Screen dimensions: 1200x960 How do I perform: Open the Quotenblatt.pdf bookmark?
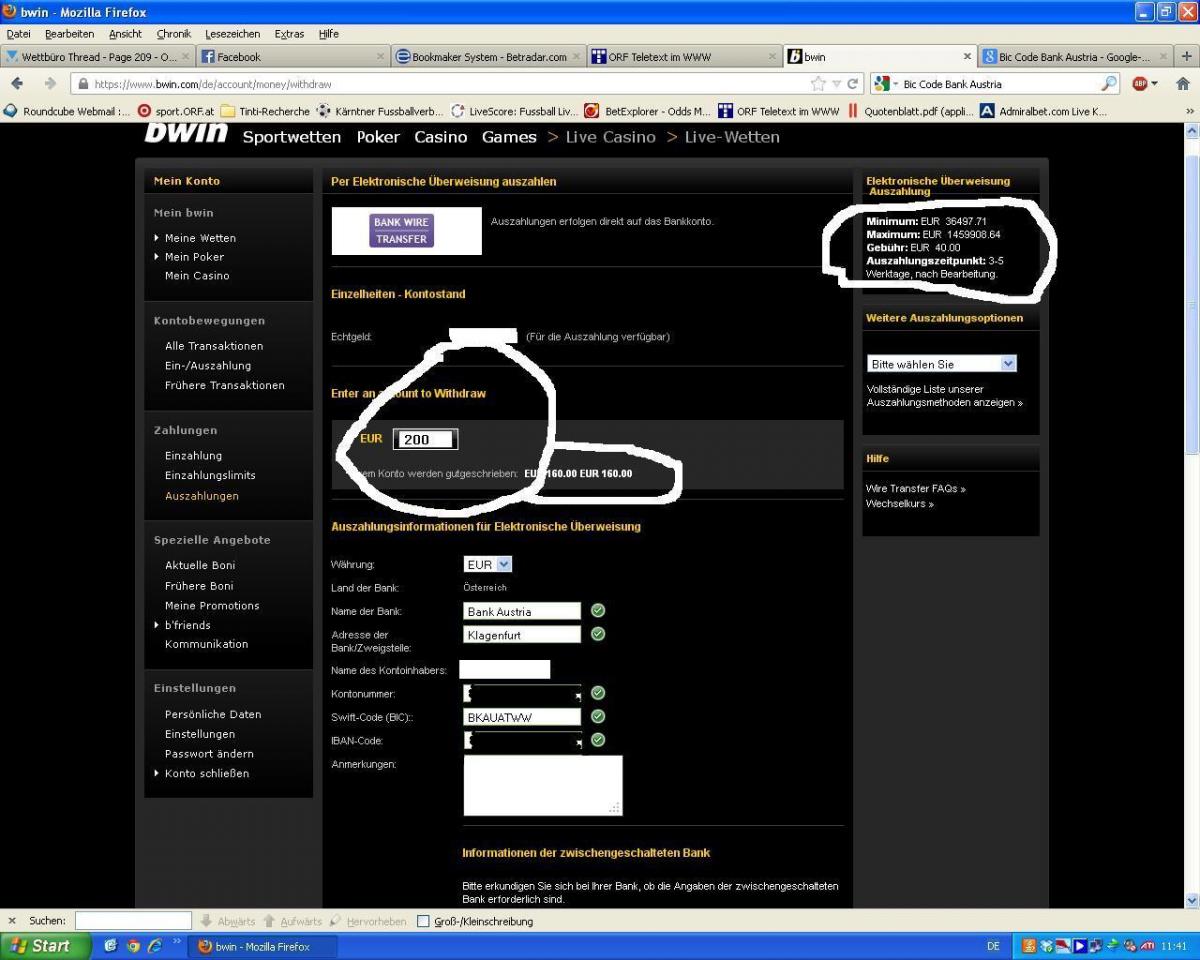pyautogui.click(x=910, y=111)
